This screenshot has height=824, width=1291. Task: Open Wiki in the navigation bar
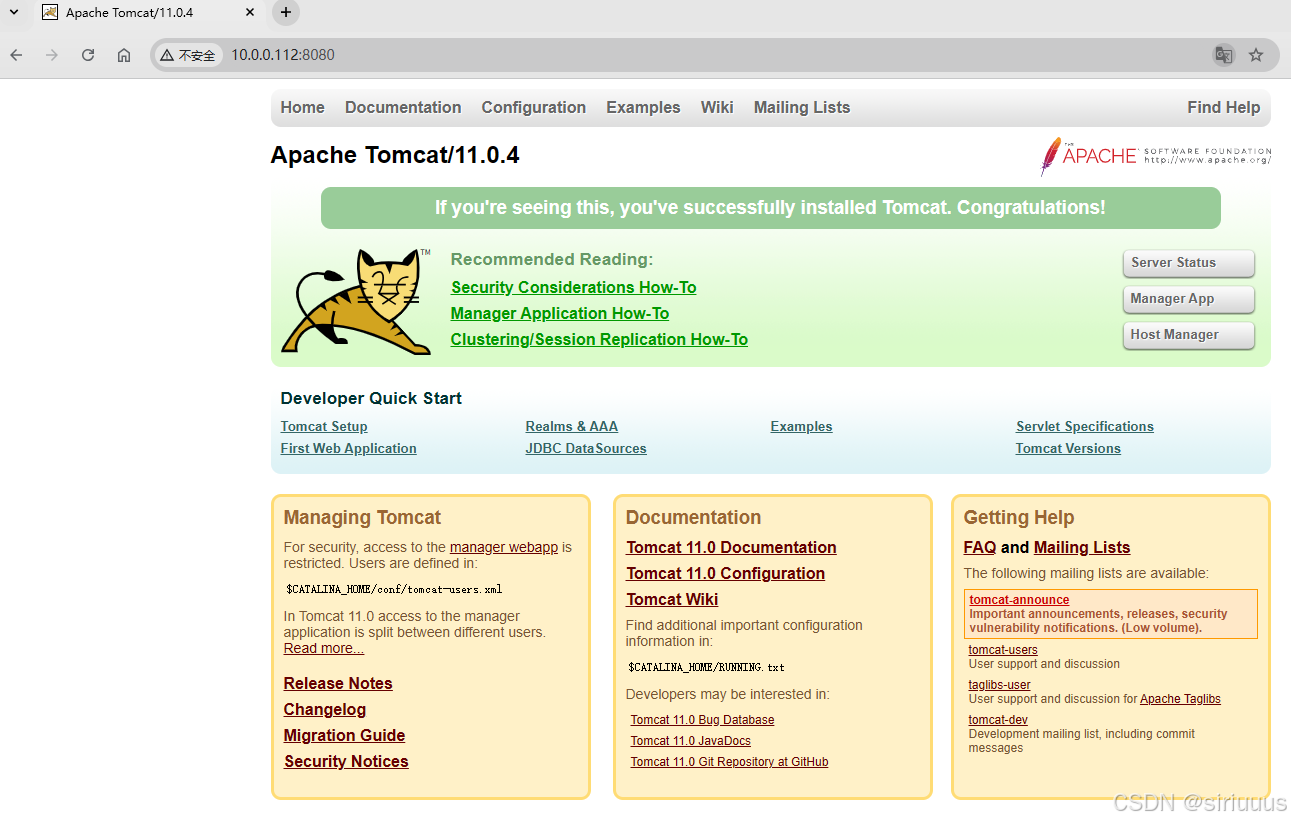717,107
